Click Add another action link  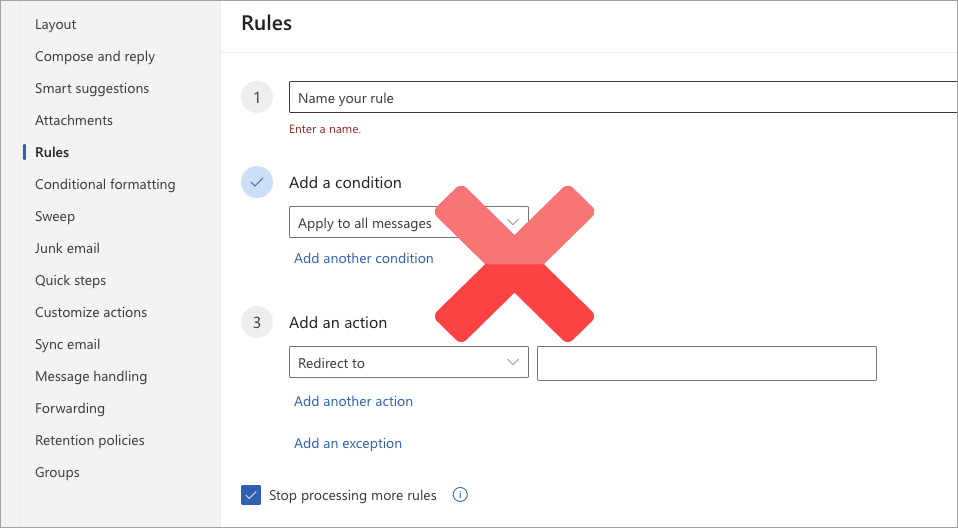(353, 401)
